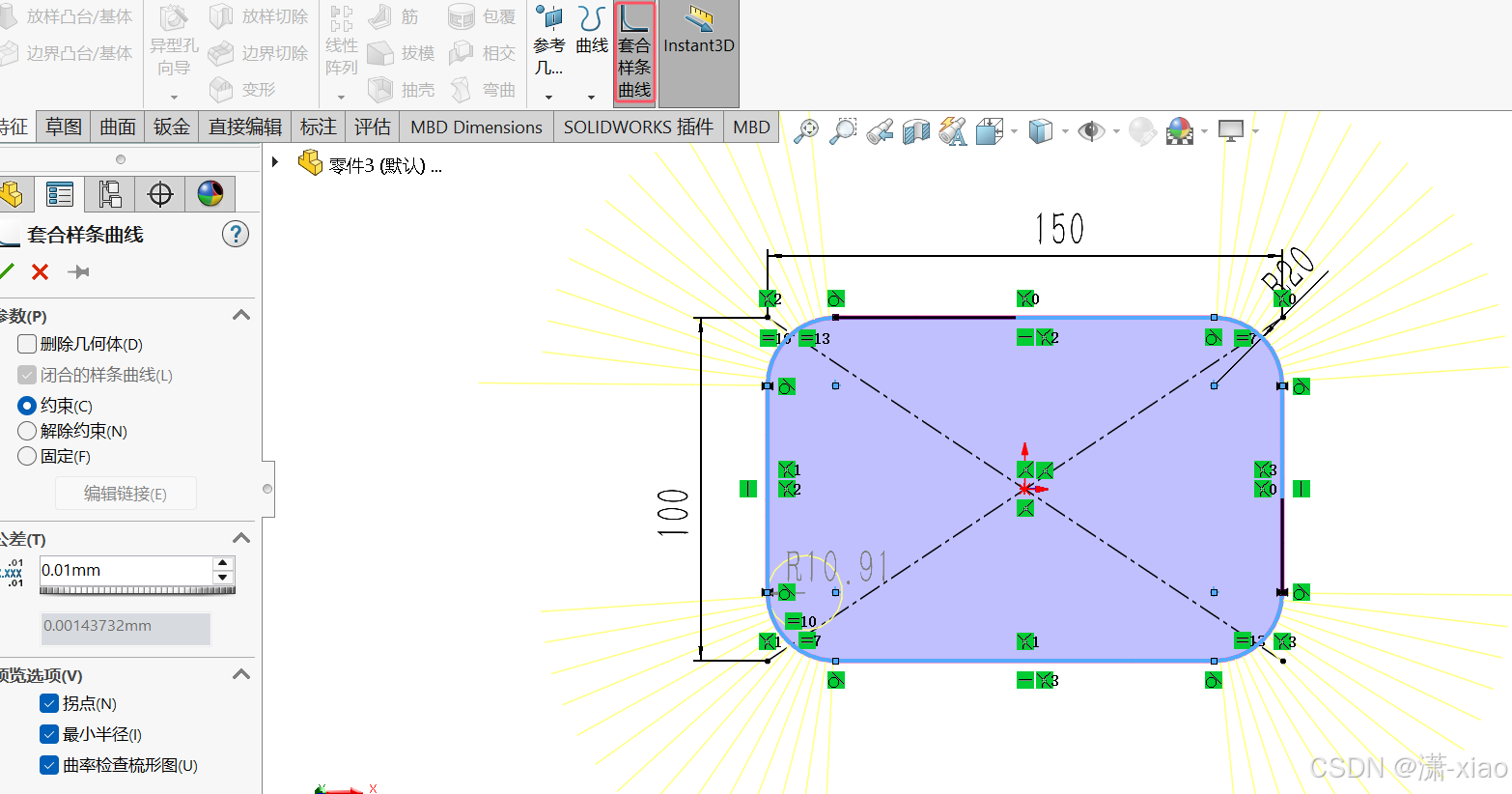Image resolution: width=1512 pixels, height=794 pixels.
Task: Open the dropdown arrow under 异型孔向导
Action: tap(174, 97)
